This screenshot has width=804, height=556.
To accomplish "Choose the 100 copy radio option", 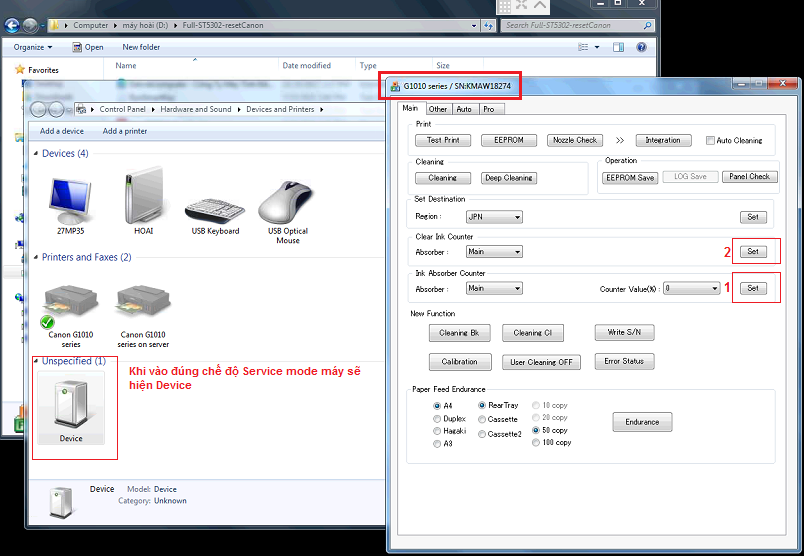I will (x=535, y=442).
